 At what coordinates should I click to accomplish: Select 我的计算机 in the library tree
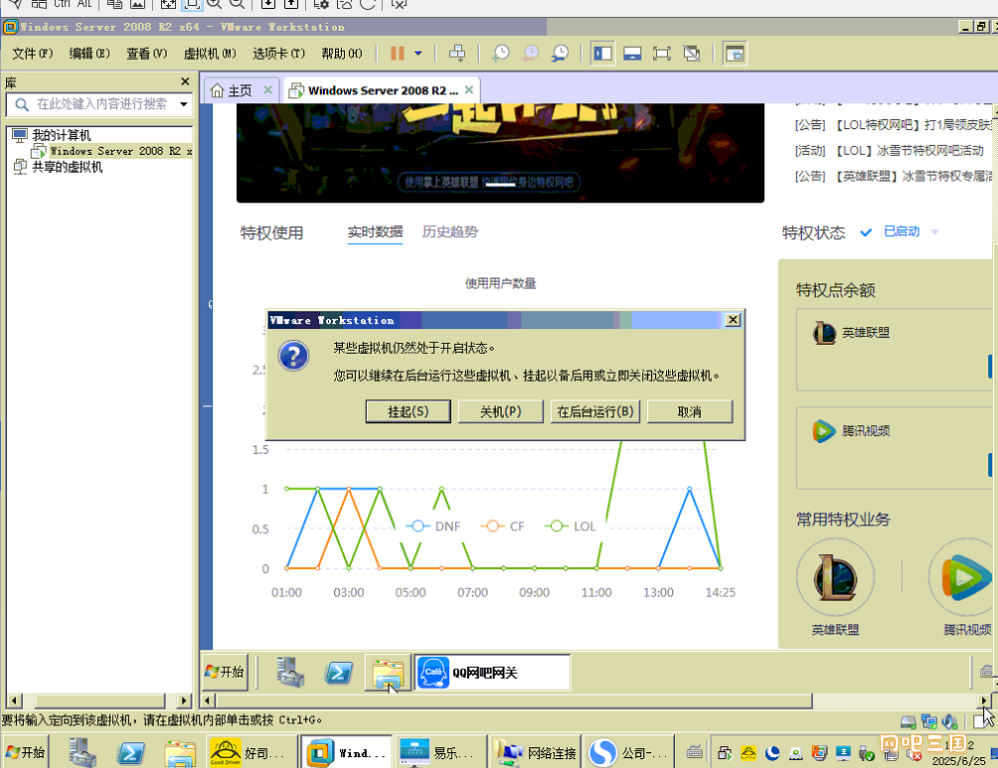tap(61, 135)
